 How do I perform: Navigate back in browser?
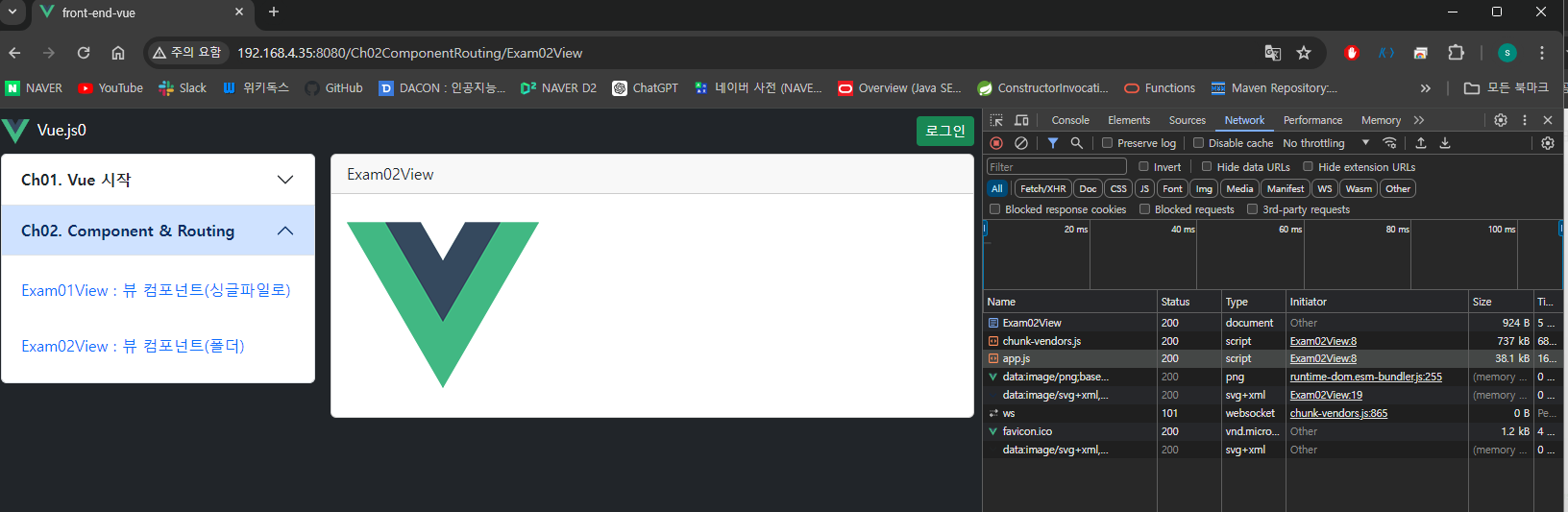[14, 53]
